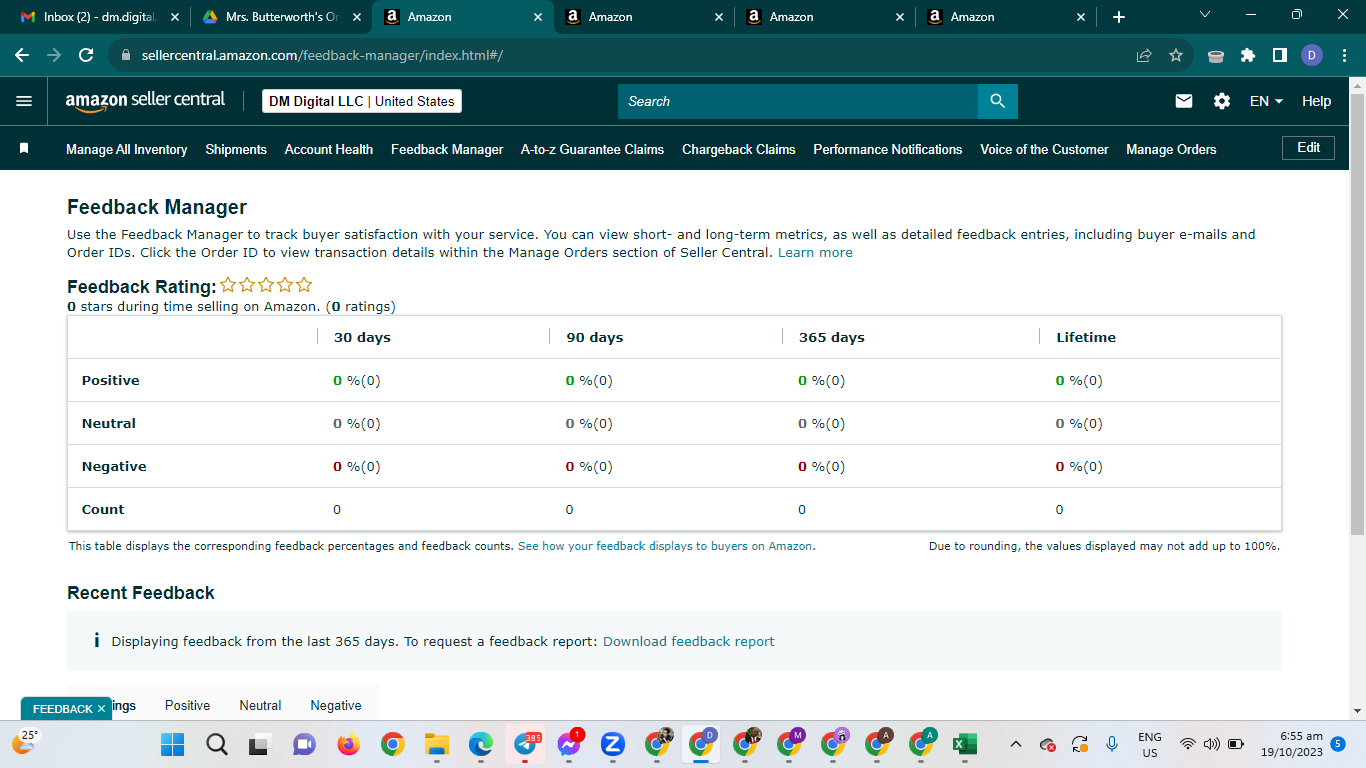The width and height of the screenshot is (1366, 768).
Task: Open the weather widget showing 25°
Action: pos(24,741)
